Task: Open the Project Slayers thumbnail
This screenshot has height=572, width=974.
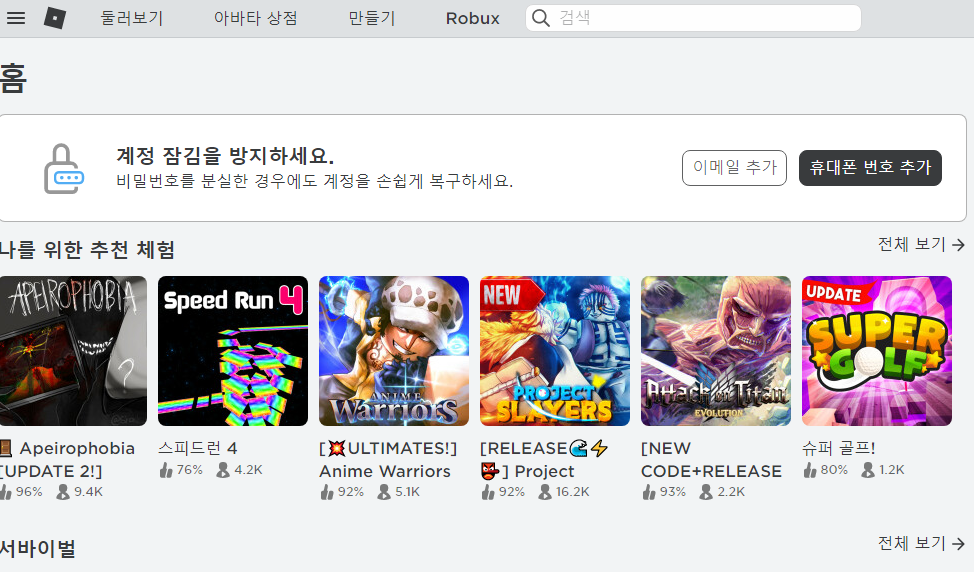Action: pos(555,351)
